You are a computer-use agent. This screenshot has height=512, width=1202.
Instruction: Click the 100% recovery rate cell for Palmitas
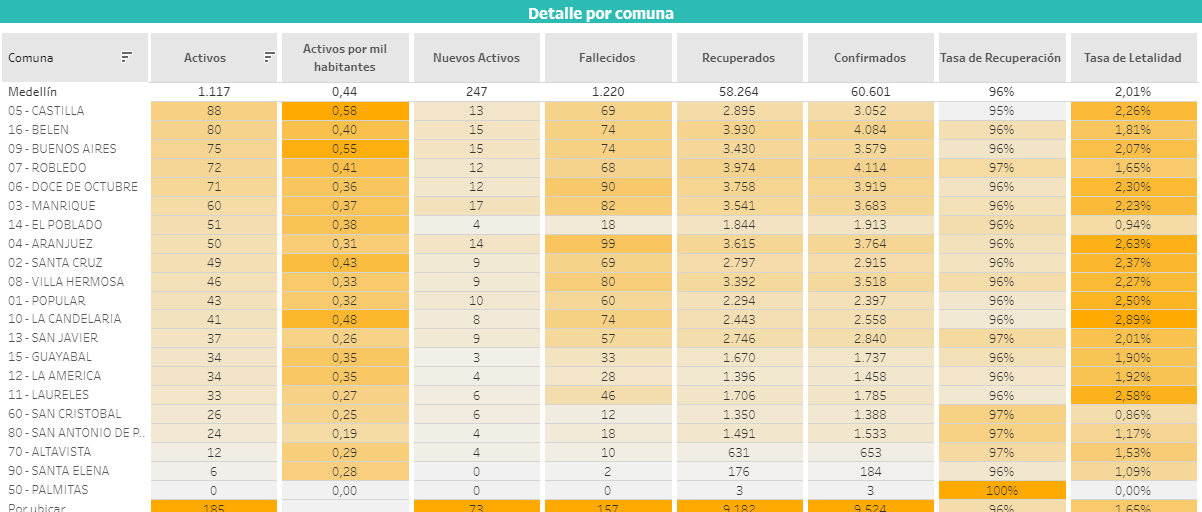click(x=1001, y=490)
